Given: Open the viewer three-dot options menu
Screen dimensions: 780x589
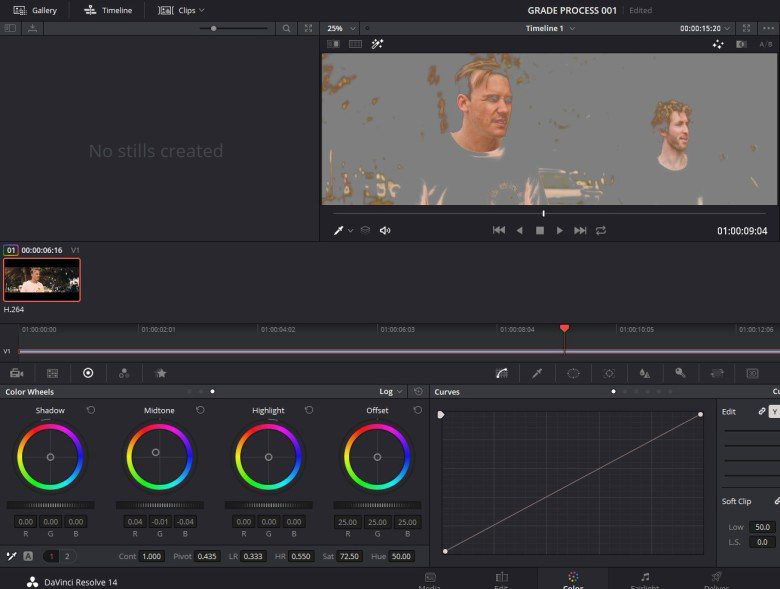Looking at the screenshot, I should tap(768, 28).
